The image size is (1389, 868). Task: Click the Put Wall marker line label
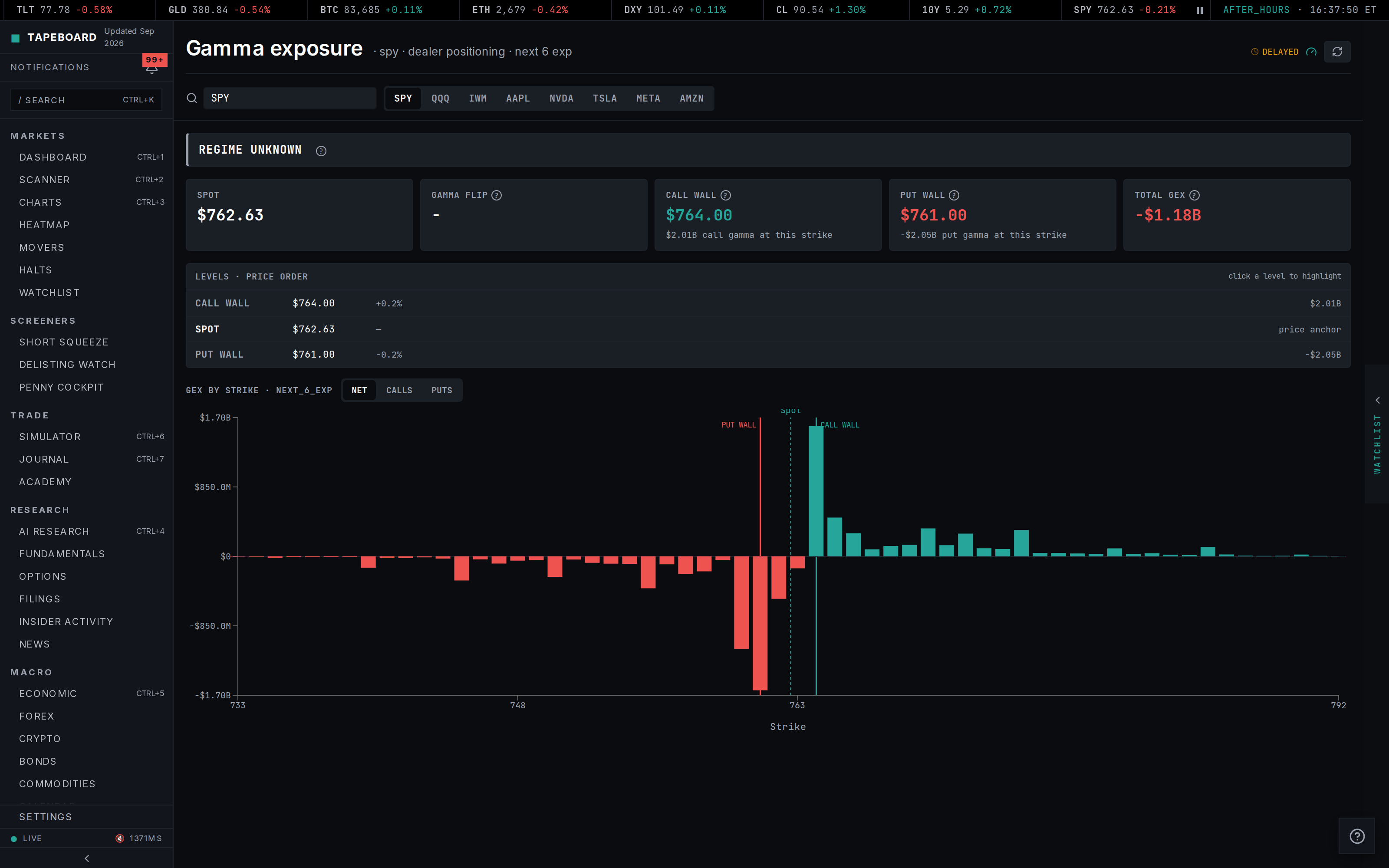coord(739,425)
